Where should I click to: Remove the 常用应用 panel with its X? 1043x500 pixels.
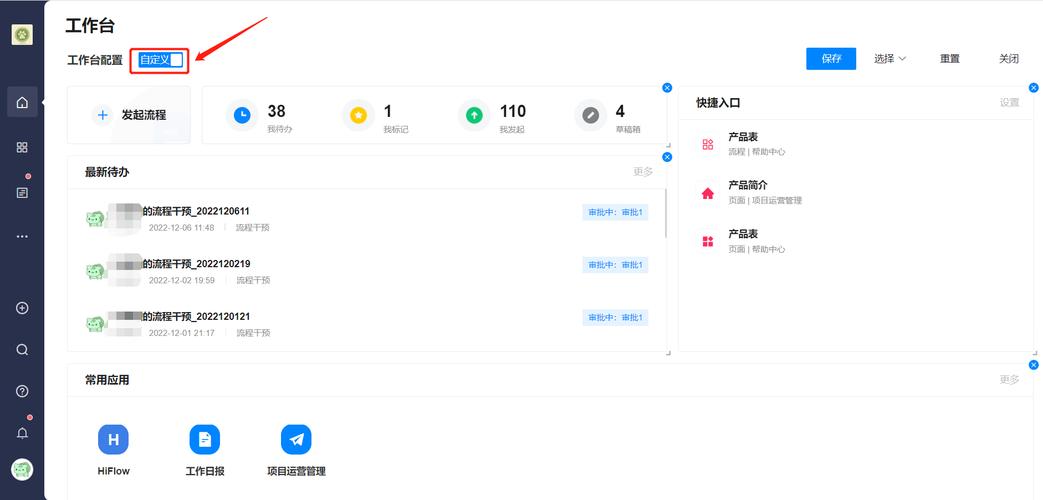pos(1033,365)
